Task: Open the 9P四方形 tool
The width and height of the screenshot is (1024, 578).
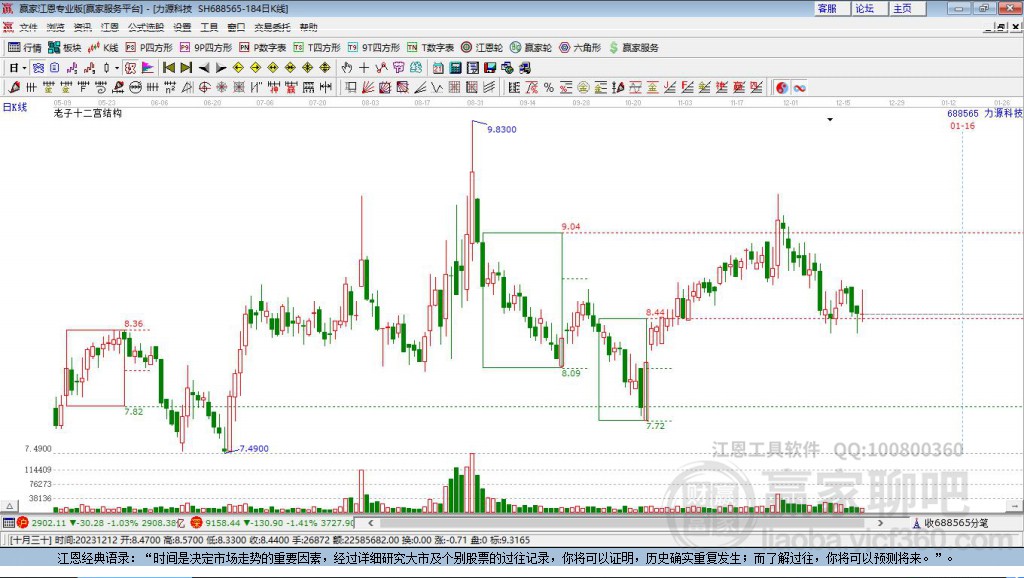Action: pyautogui.click(x=206, y=48)
